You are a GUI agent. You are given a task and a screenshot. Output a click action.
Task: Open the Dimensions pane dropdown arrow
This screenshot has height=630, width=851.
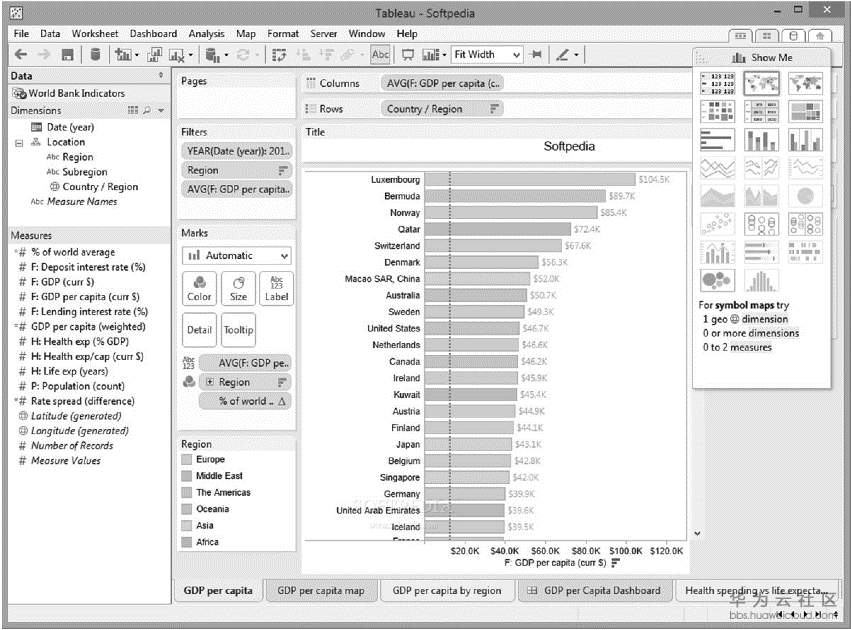point(161,110)
